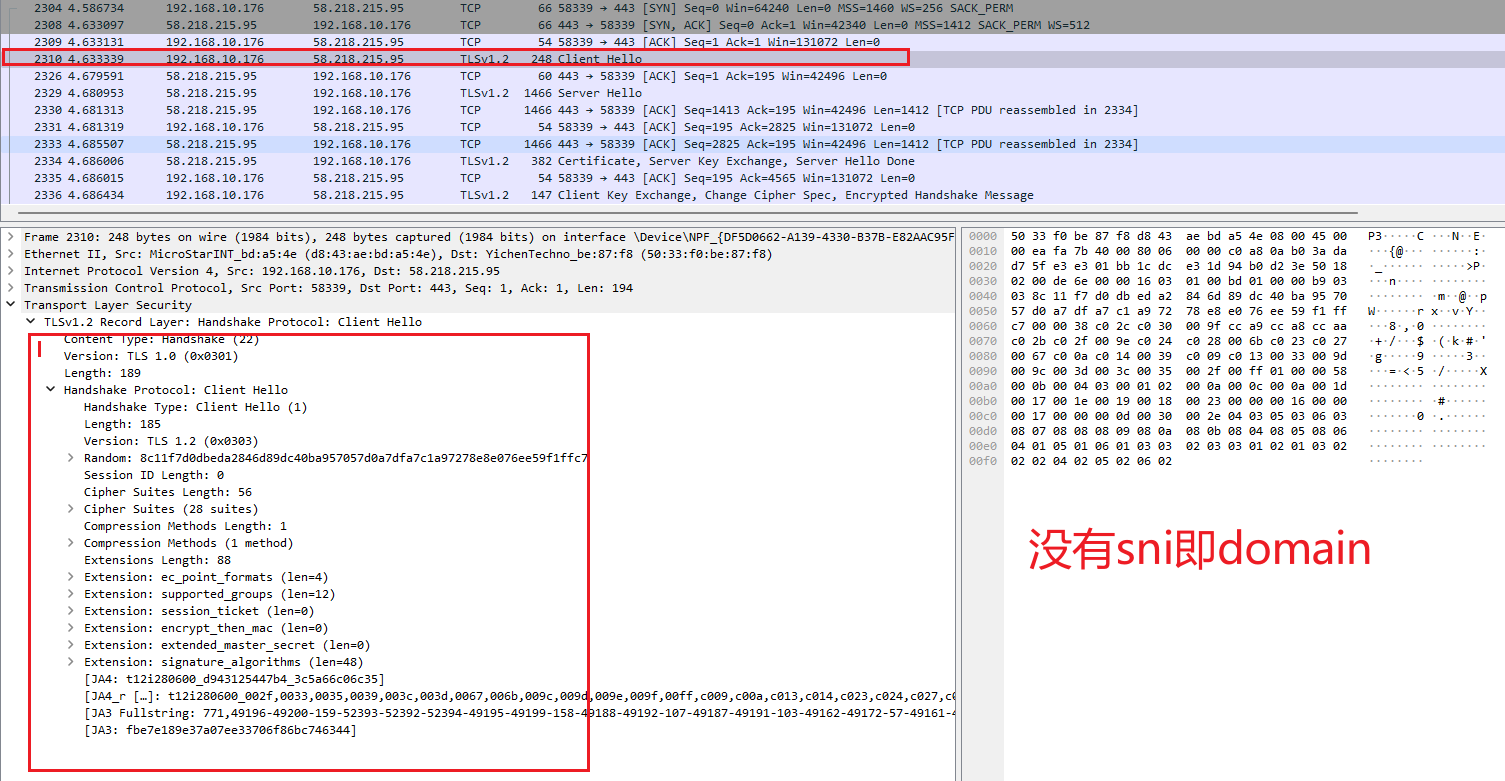The image size is (1505, 781).
Task: Expand the Random field arrow
Action: tap(70, 458)
